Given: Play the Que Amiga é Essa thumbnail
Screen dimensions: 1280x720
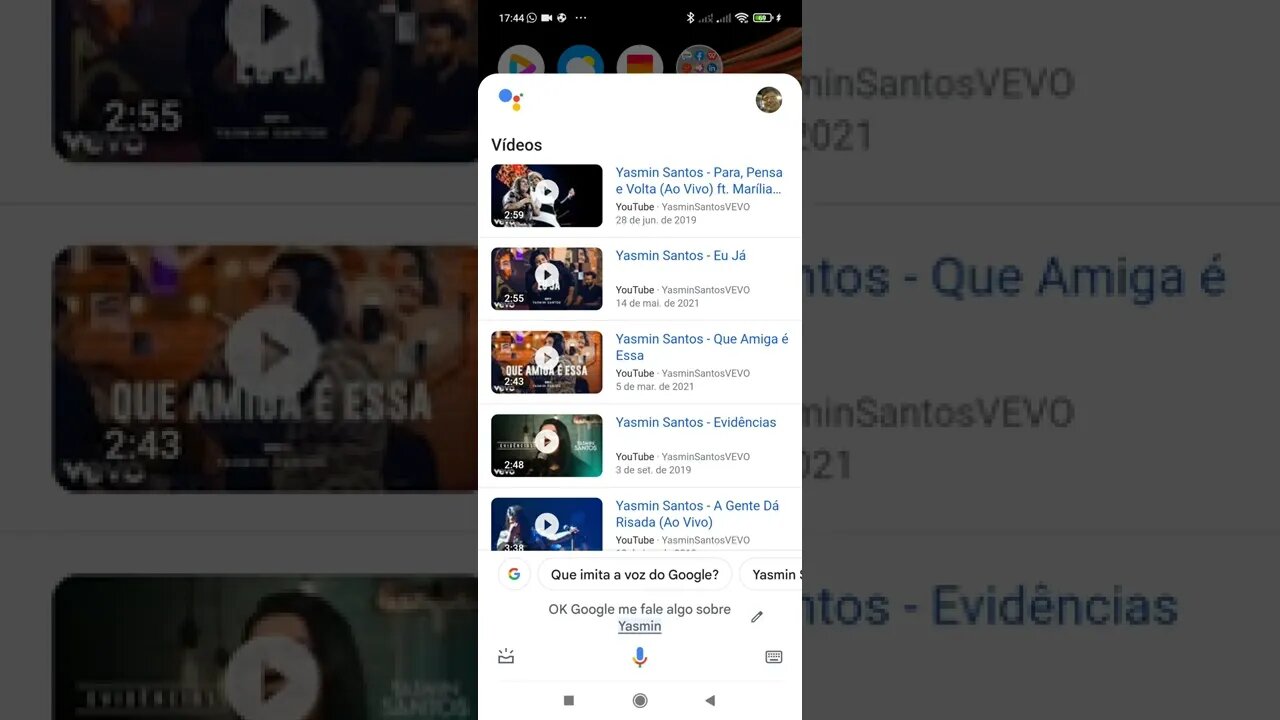Looking at the screenshot, I should click(547, 362).
